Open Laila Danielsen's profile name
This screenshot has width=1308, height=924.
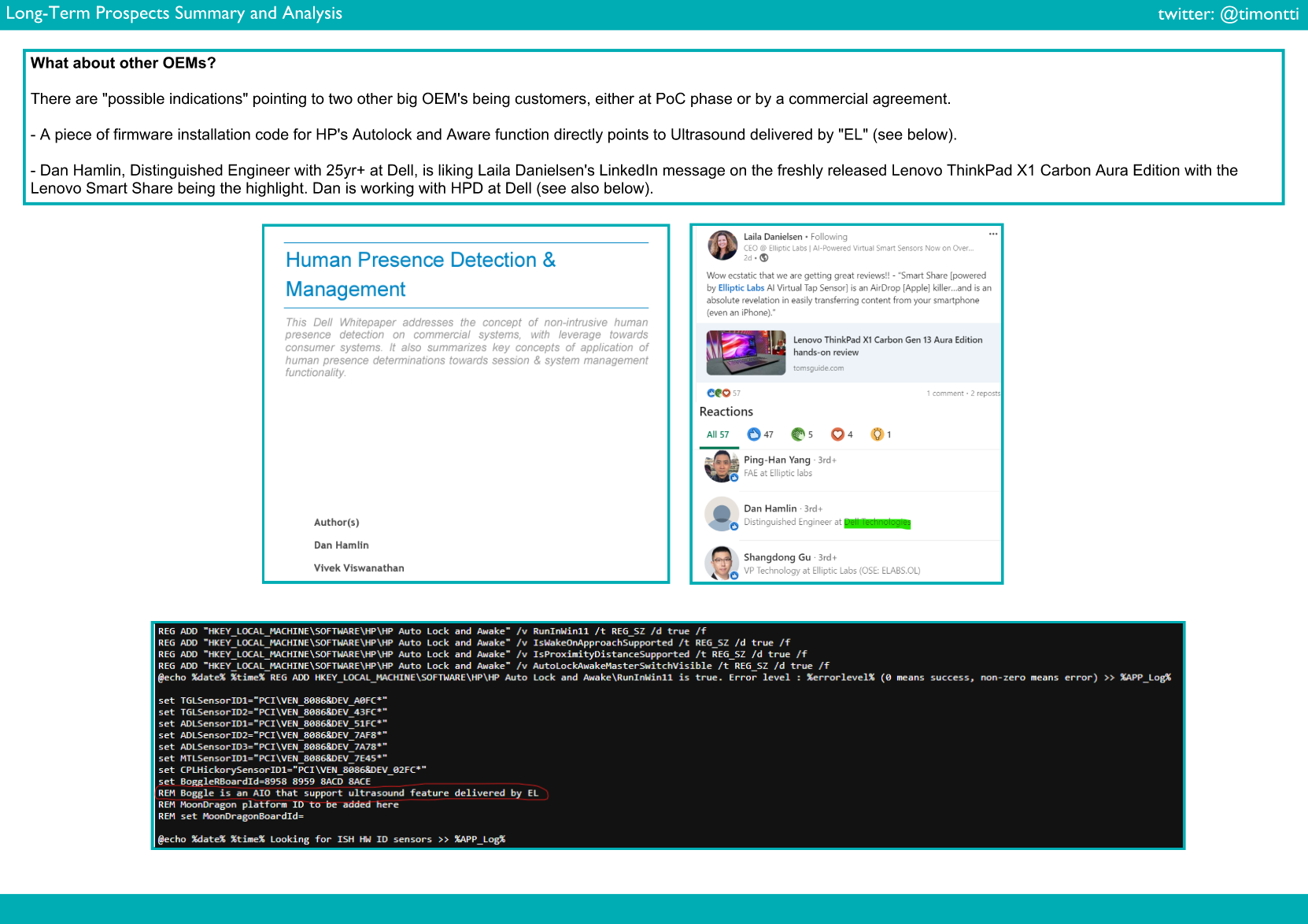click(x=773, y=237)
